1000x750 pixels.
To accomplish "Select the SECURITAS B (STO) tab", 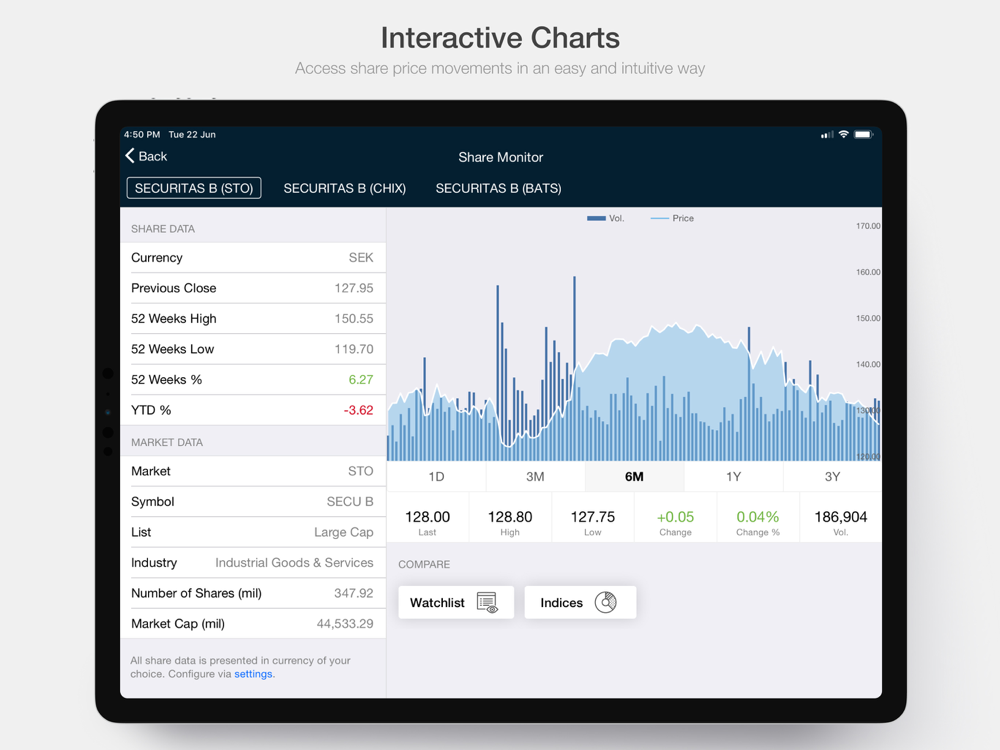I will tap(194, 188).
